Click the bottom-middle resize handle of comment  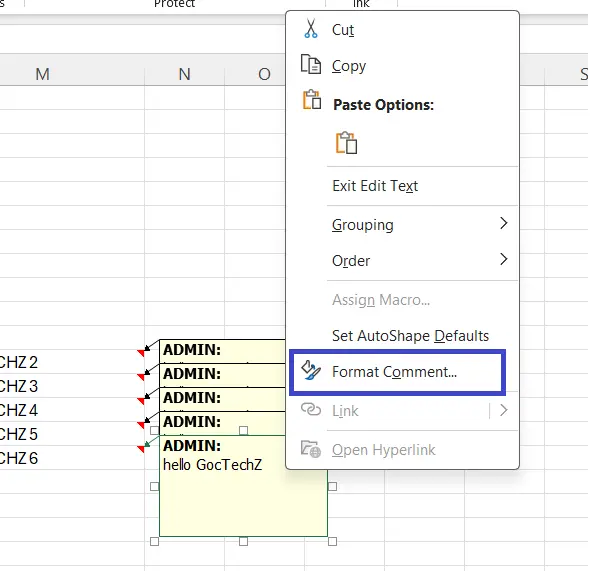click(243, 541)
